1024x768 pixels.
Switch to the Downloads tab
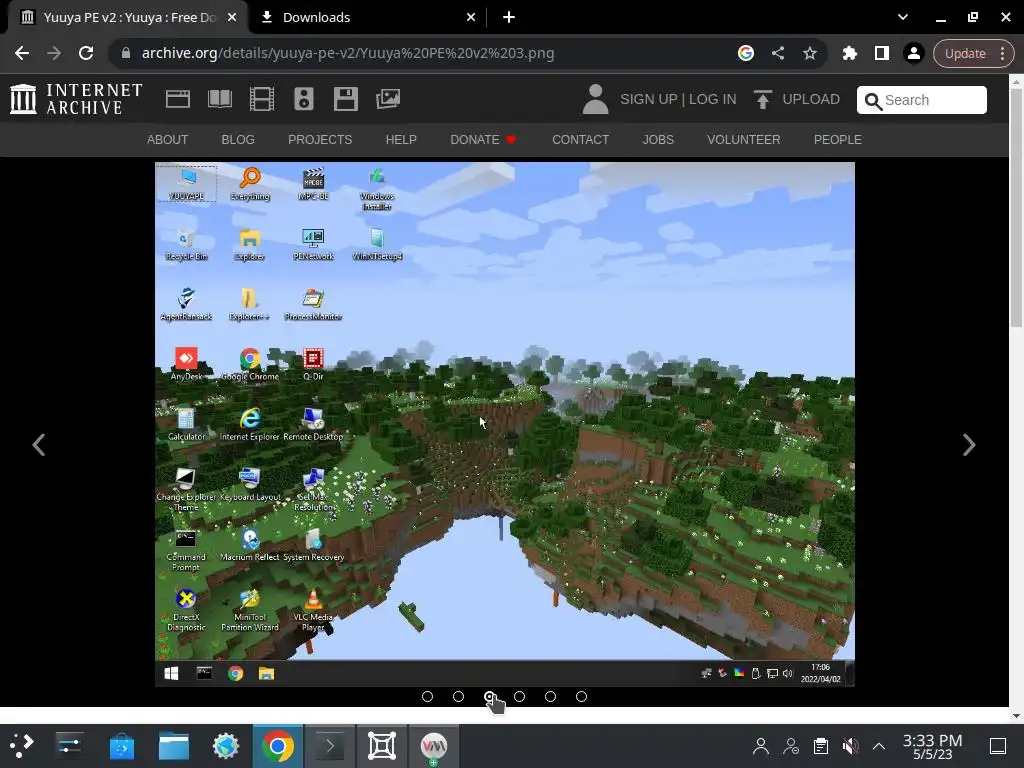coord(370,18)
